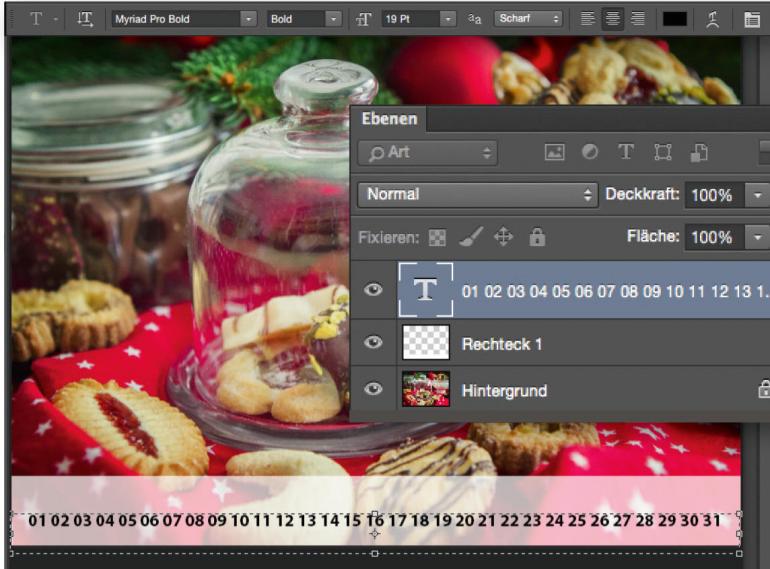Click the number 31 in canvas text
Viewport: 770px width, 569px height.
tap(711, 520)
